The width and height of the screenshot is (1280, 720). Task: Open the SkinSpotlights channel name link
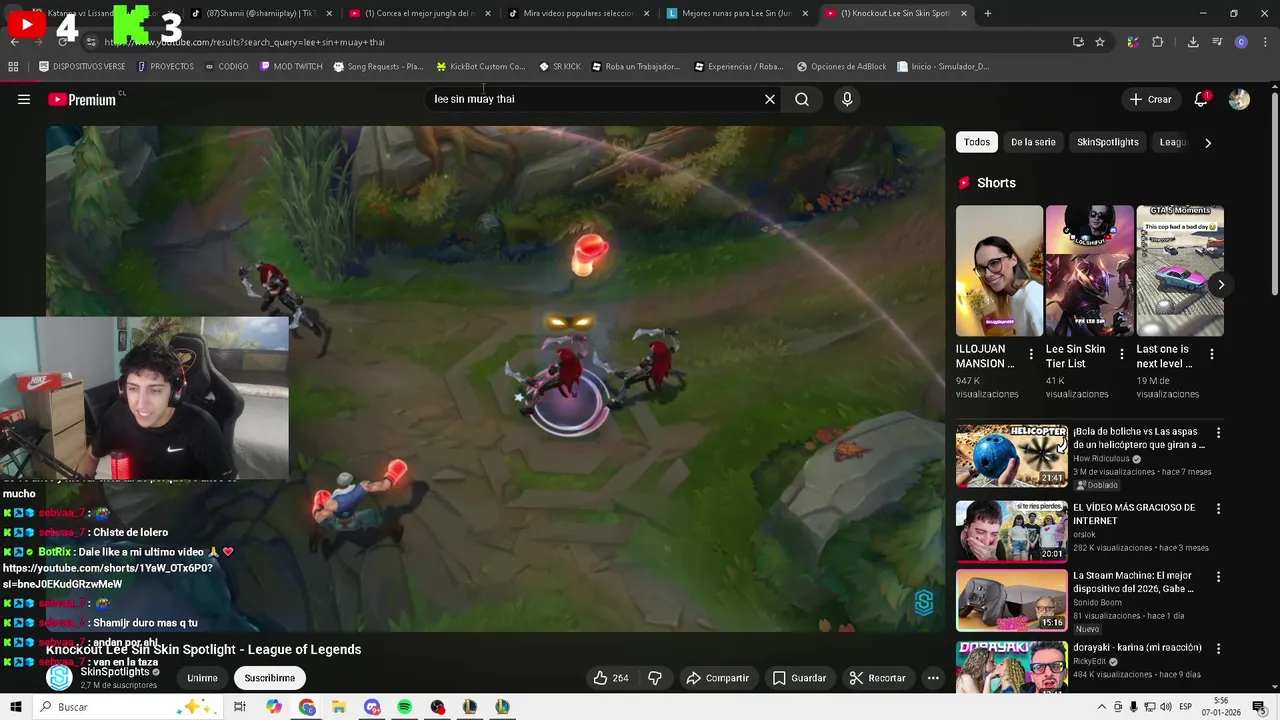point(115,672)
